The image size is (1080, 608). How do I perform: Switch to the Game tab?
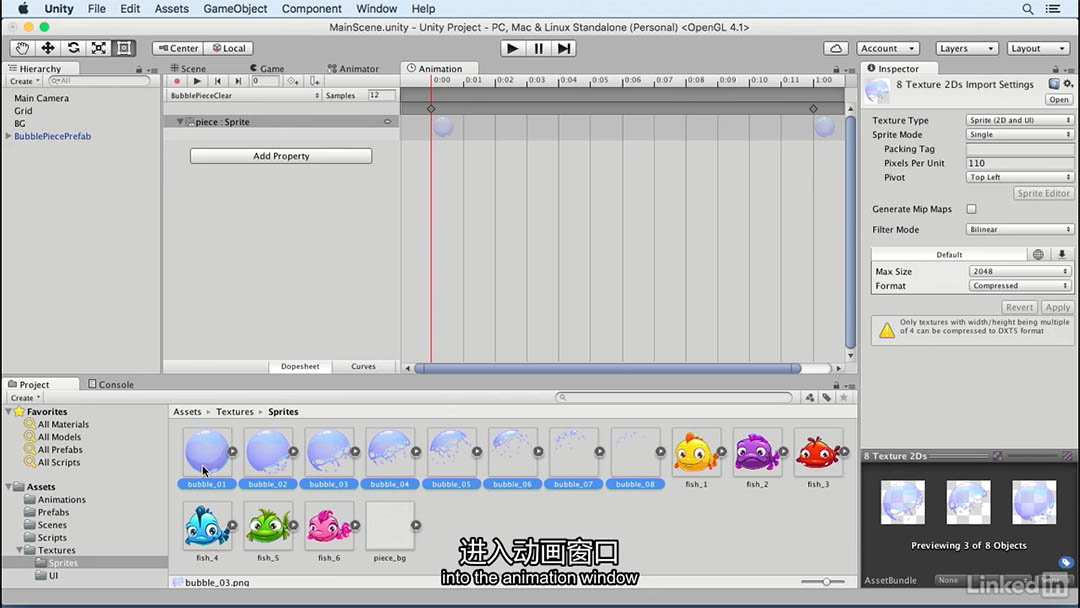pos(267,68)
